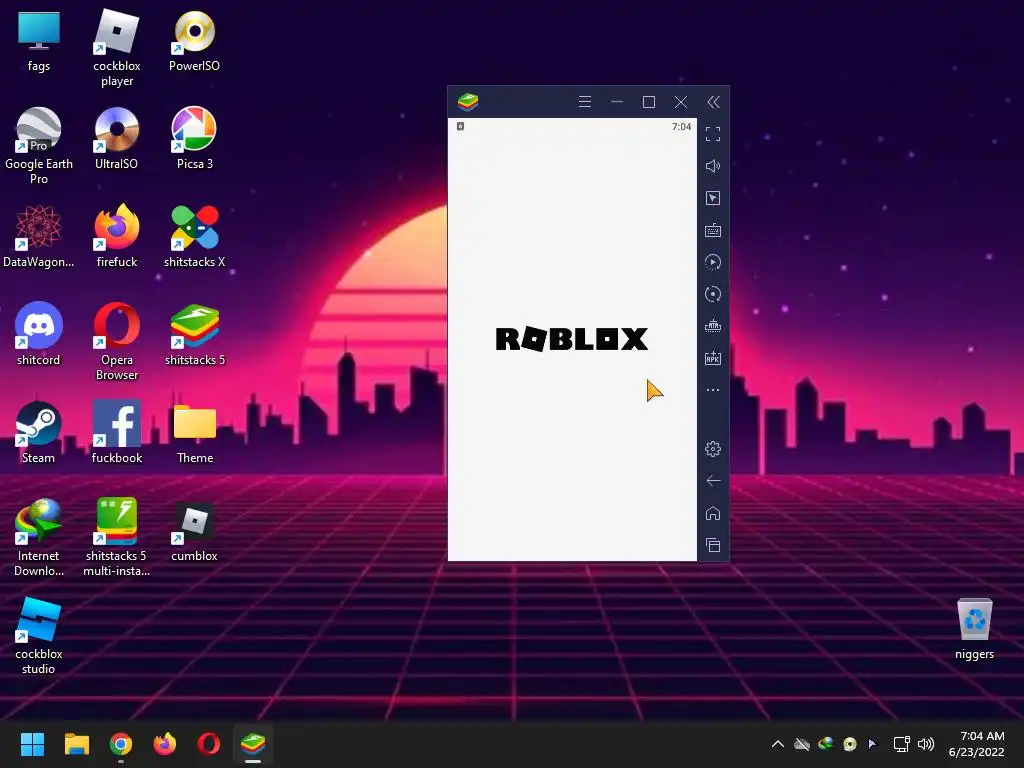Click the BlueStacks button on the taskbar
Screen dimensions: 1024x768
[x=253, y=744]
